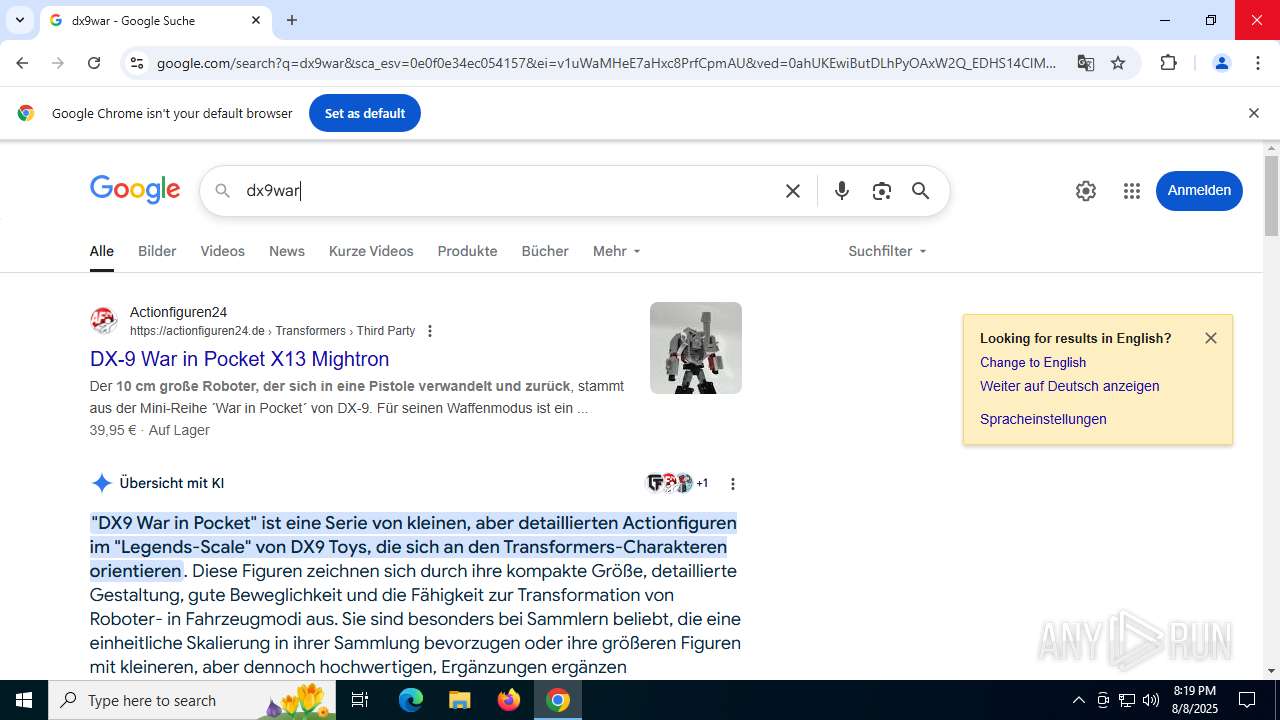1280x720 pixels.
Task: Open the Chrome profile icon
Action: point(1222,63)
